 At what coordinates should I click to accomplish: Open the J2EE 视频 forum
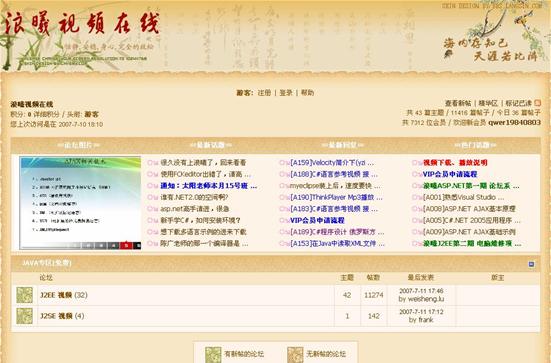click(56, 295)
